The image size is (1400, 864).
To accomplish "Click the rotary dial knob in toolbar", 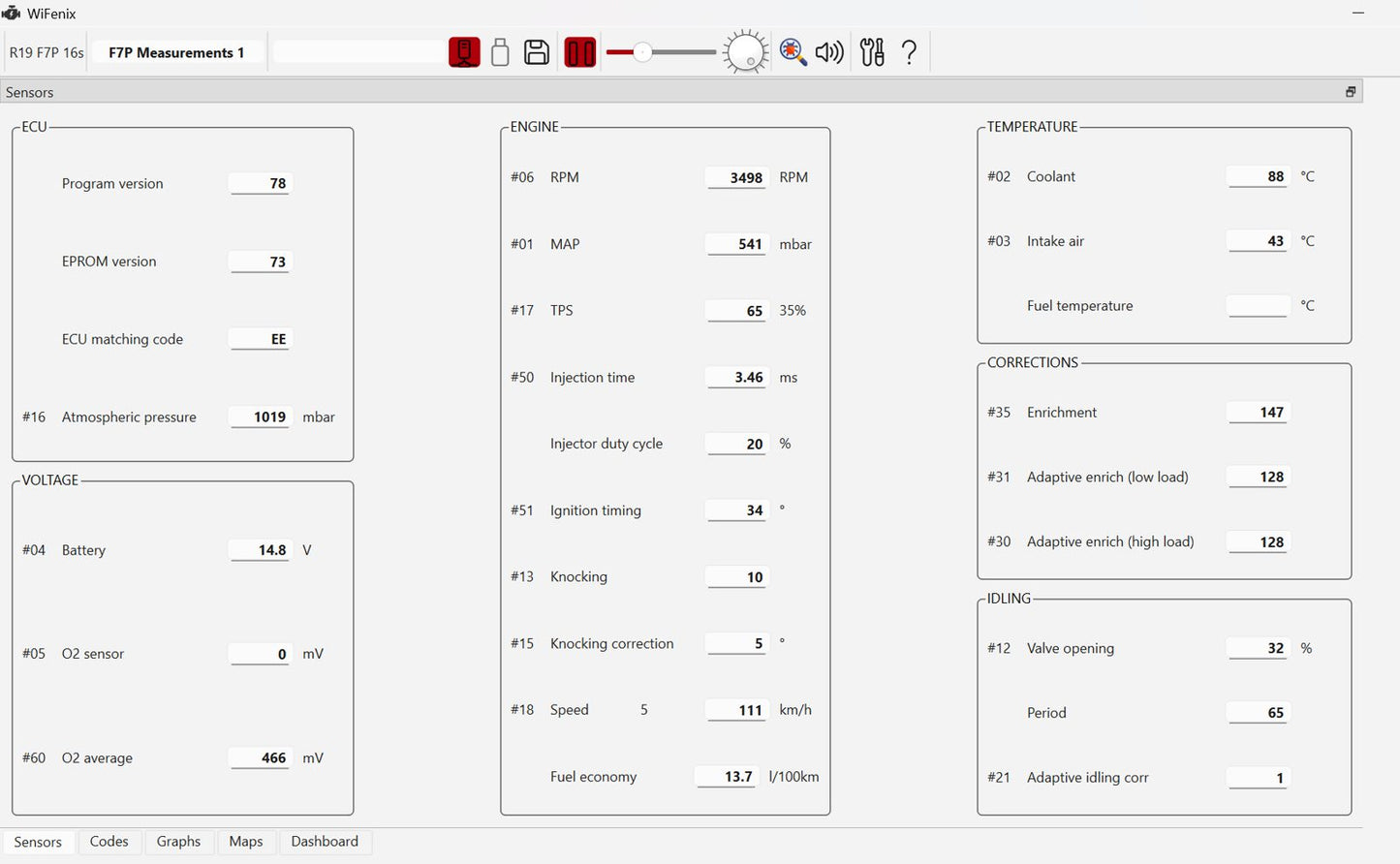I will (x=745, y=51).
